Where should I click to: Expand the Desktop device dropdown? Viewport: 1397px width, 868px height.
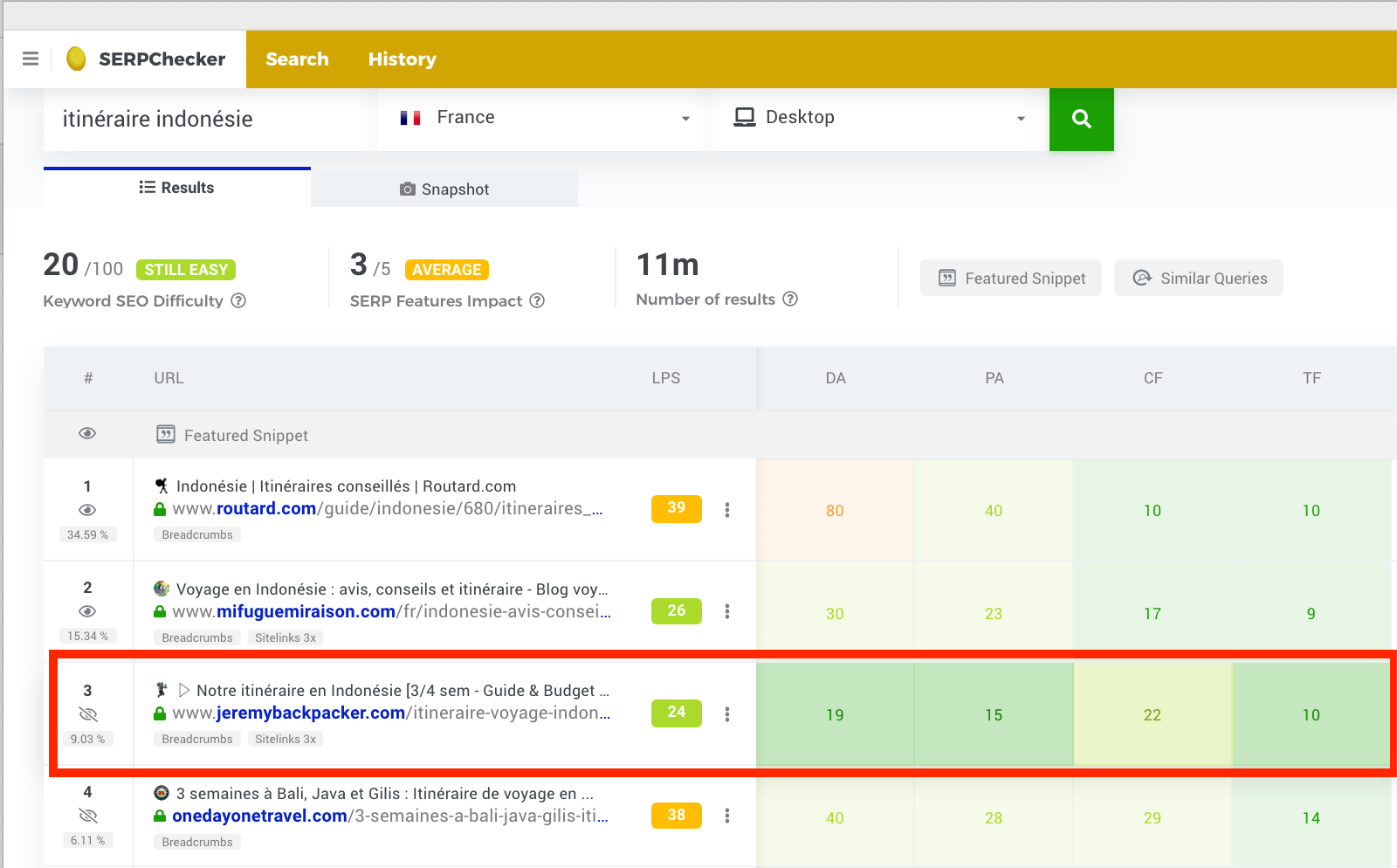point(880,118)
